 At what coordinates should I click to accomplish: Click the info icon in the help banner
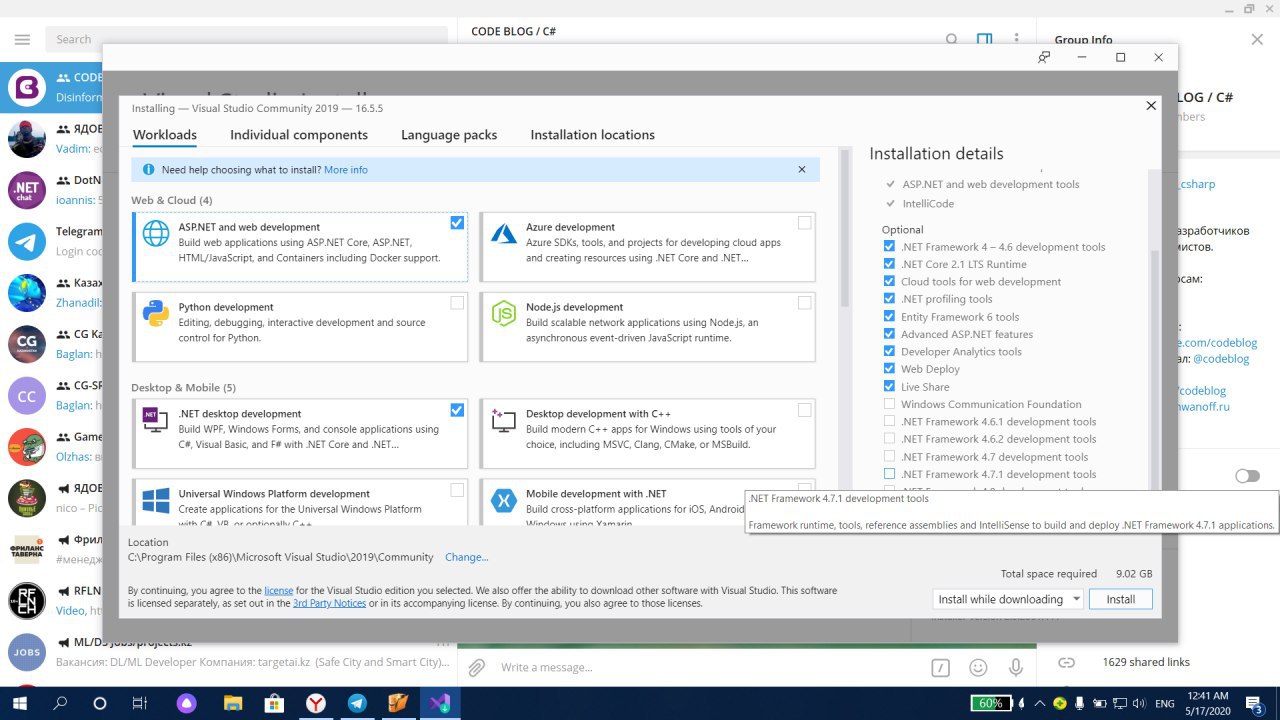point(149,170)
